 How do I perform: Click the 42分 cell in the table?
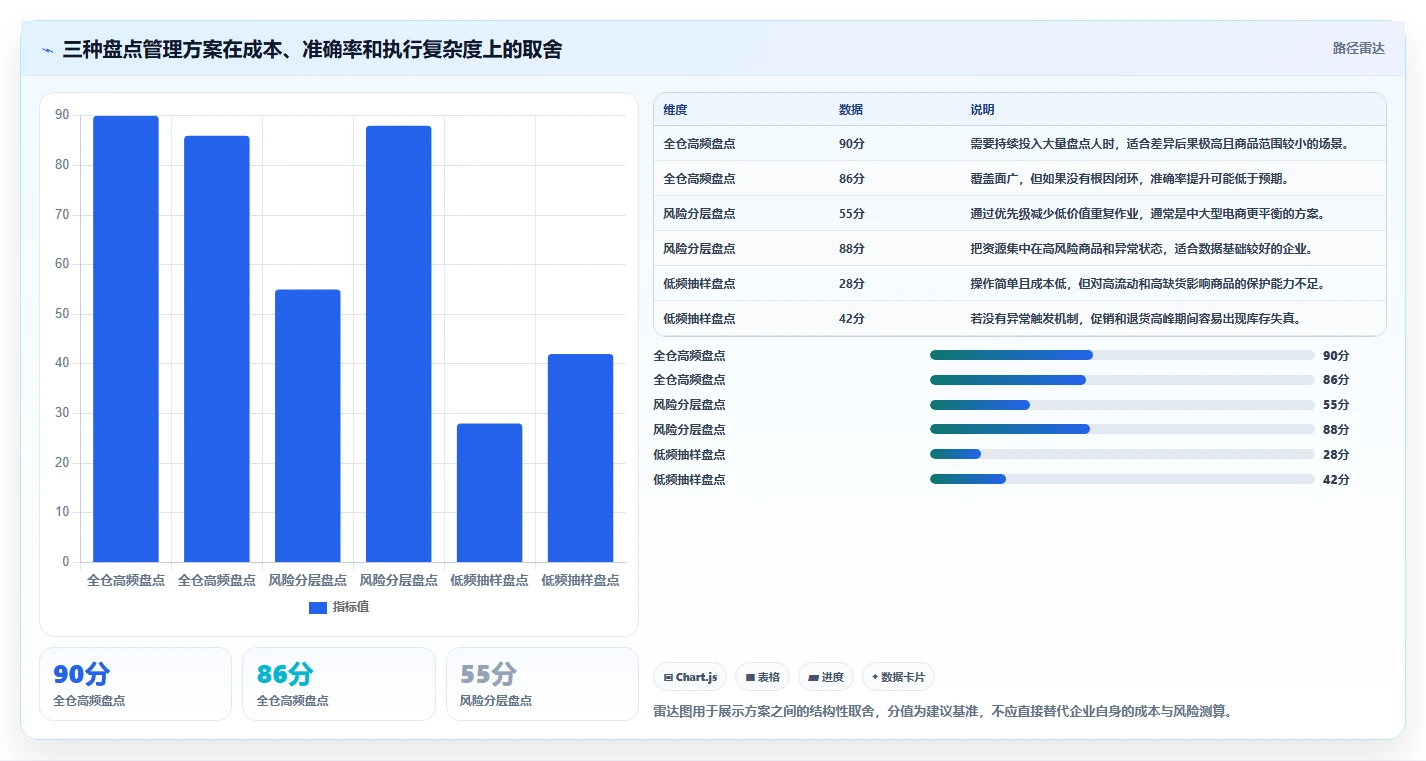click(x=852, y=319)
